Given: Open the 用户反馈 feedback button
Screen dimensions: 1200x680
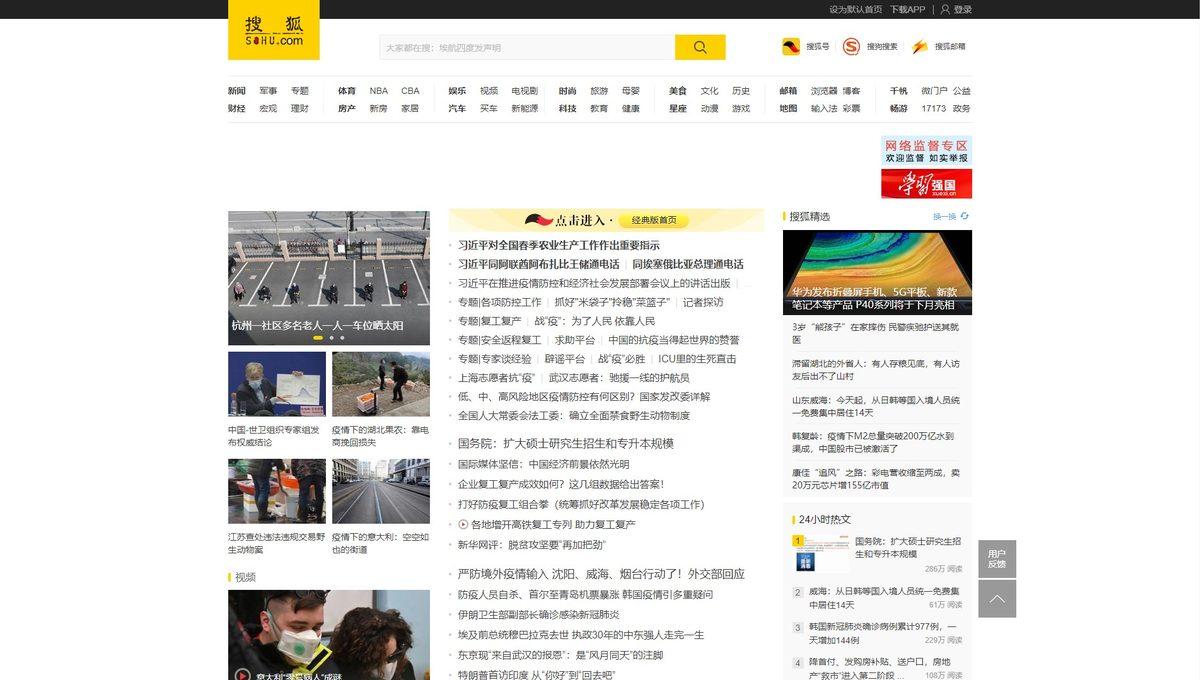Looking at the screenshot, I should point(996,559).
